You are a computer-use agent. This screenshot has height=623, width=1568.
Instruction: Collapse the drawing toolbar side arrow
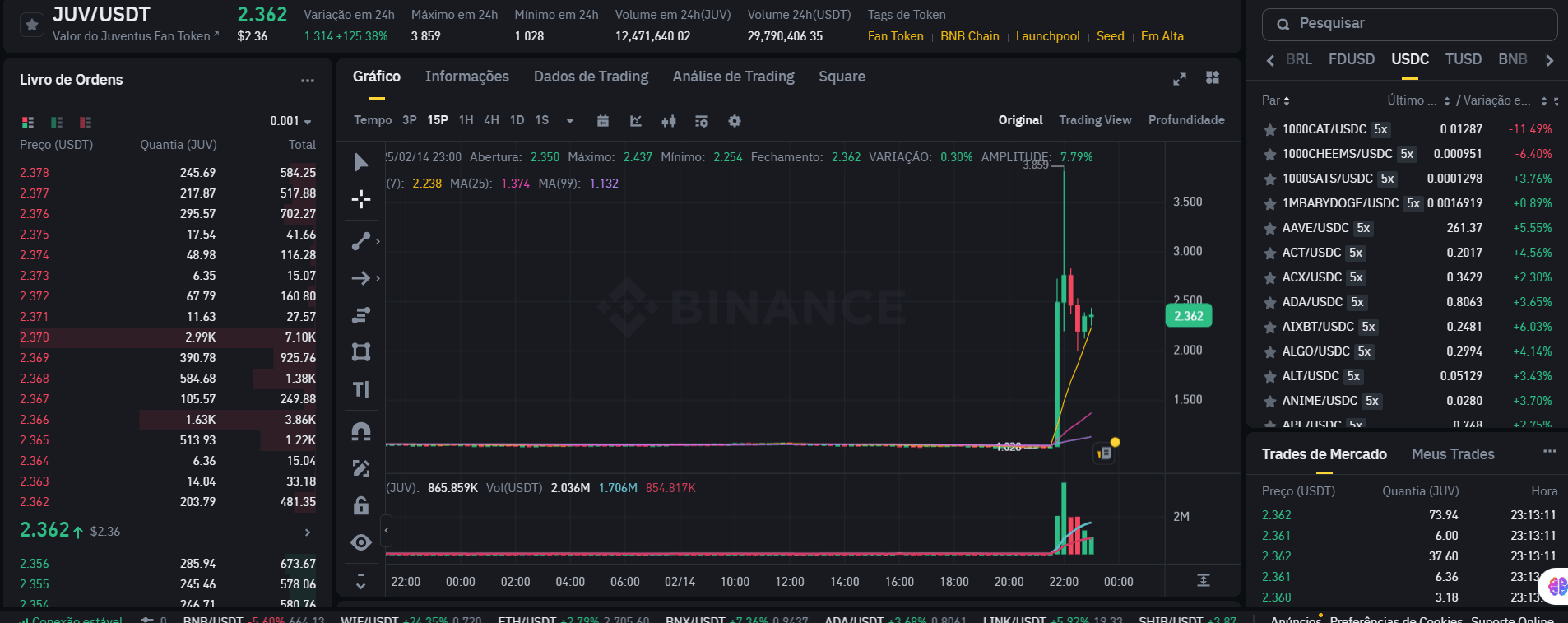(386, 531)
